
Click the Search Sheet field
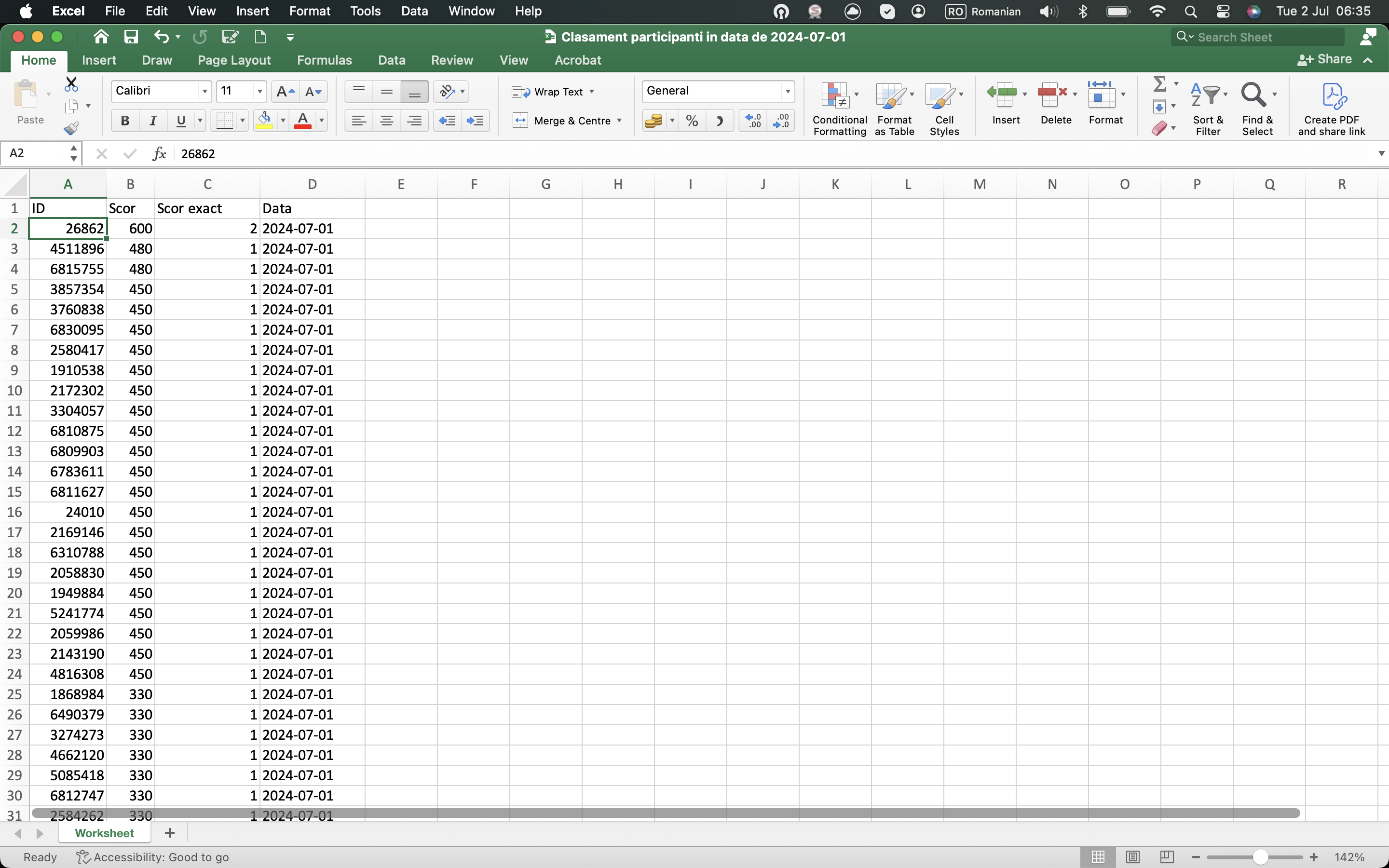point(1257,37)
